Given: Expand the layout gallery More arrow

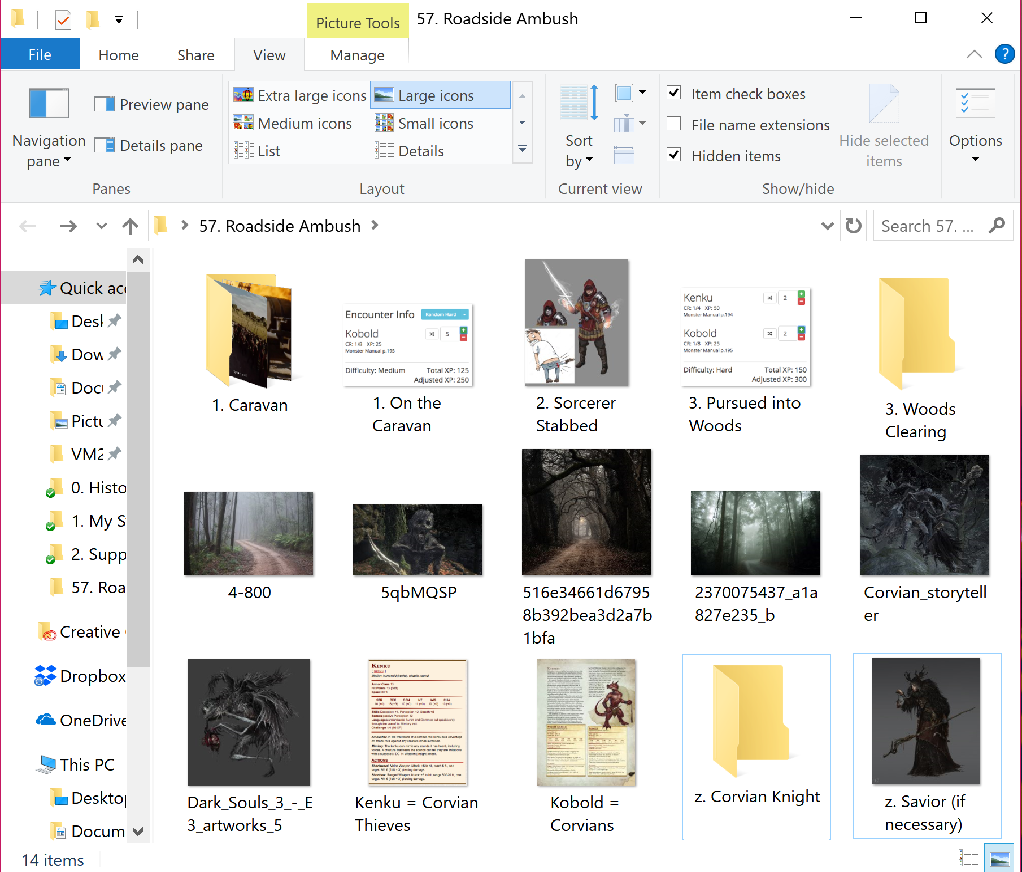Looking at the screenshot, I should (x=522, y=149).
